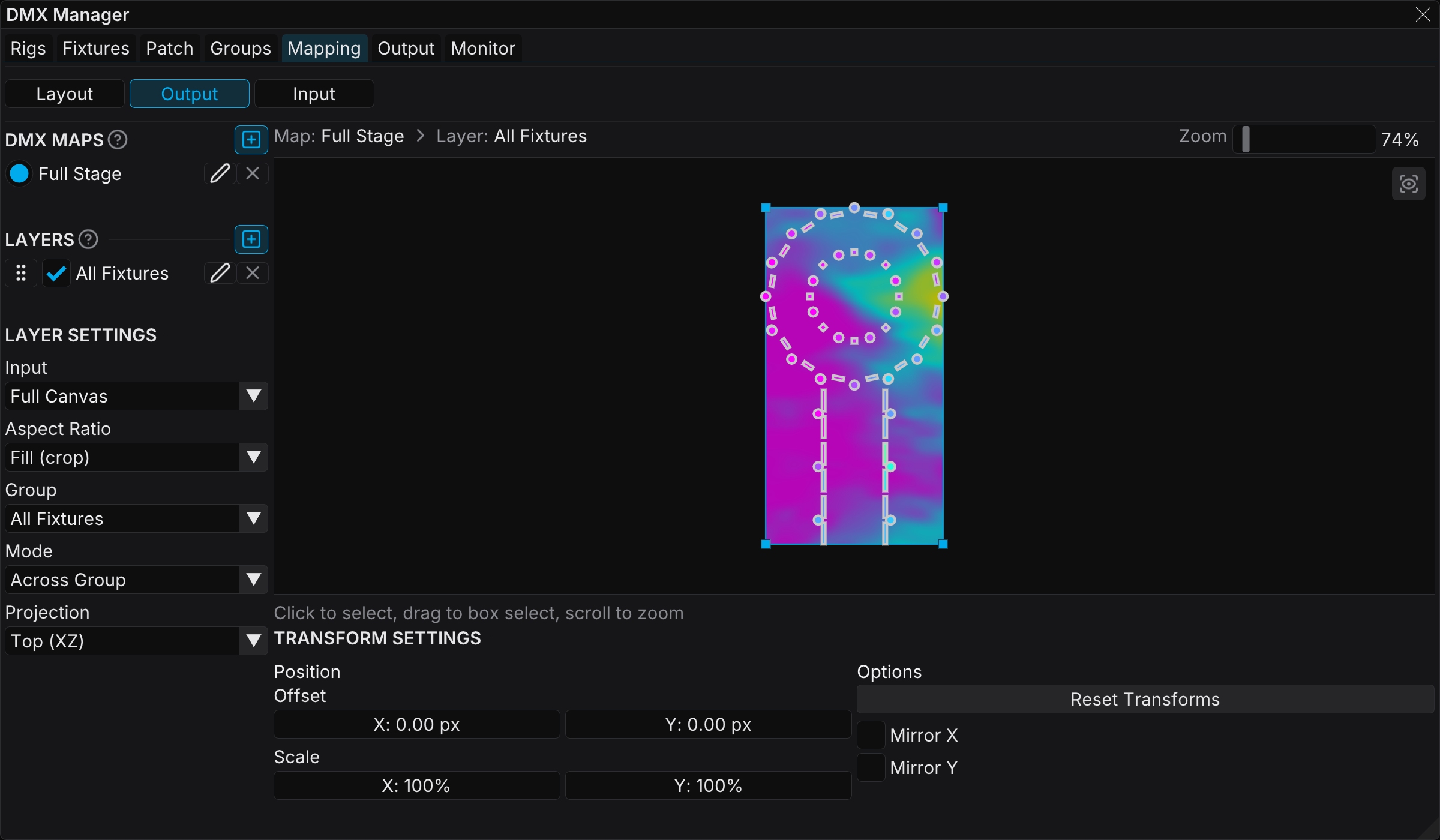1440x840 pixels.
Task: Open the Rigs tab
Action: point(28,48)
